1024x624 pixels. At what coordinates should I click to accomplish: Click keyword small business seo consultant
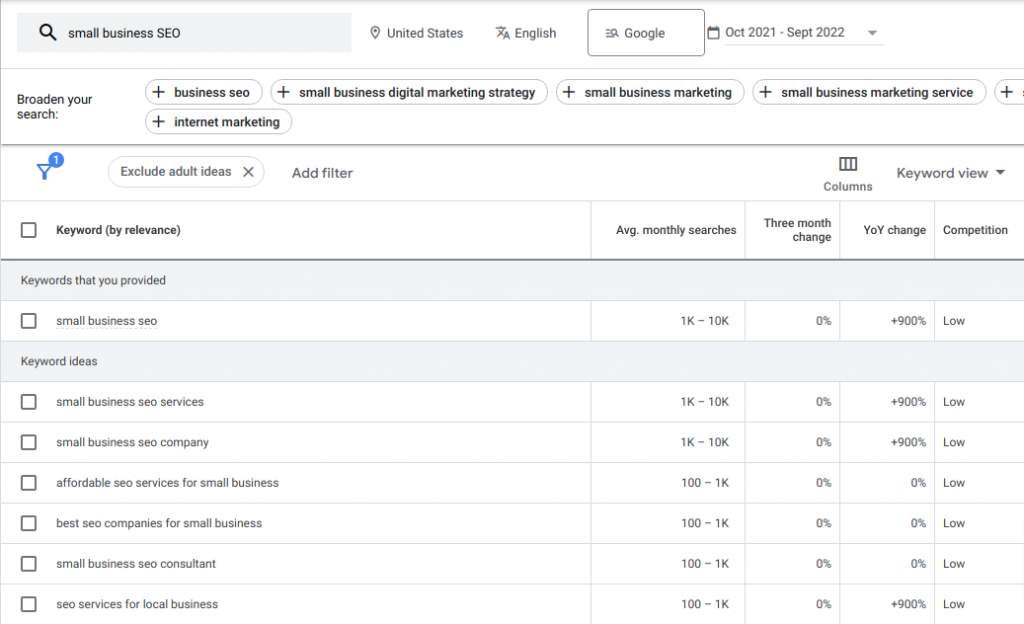[136, 563]
